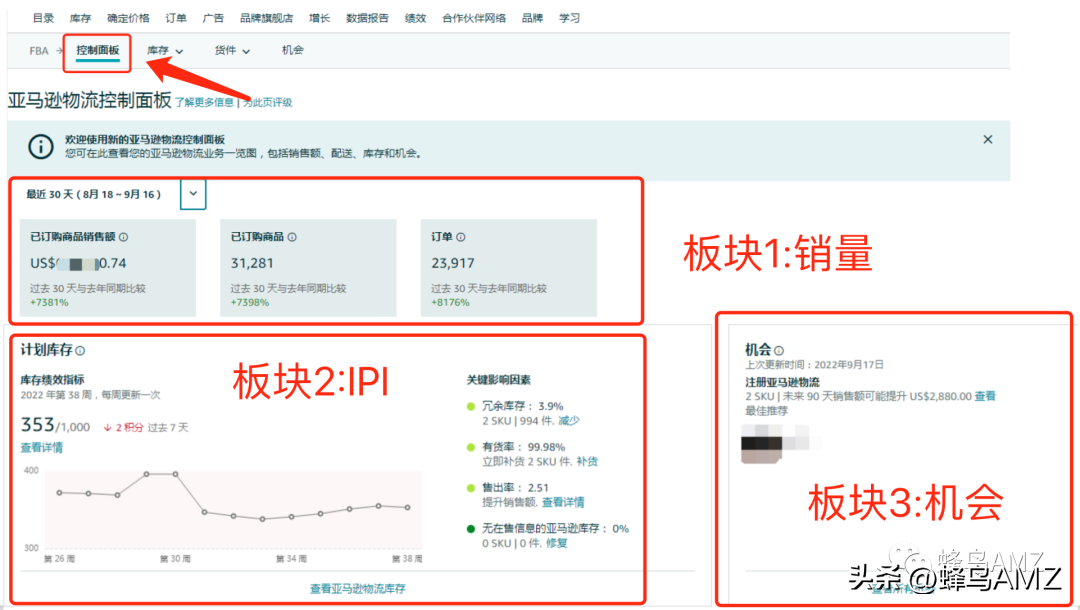This screenshot has width=1080, height=610.
Task: Open the 确定价格 menu
Action: (128, 18)
